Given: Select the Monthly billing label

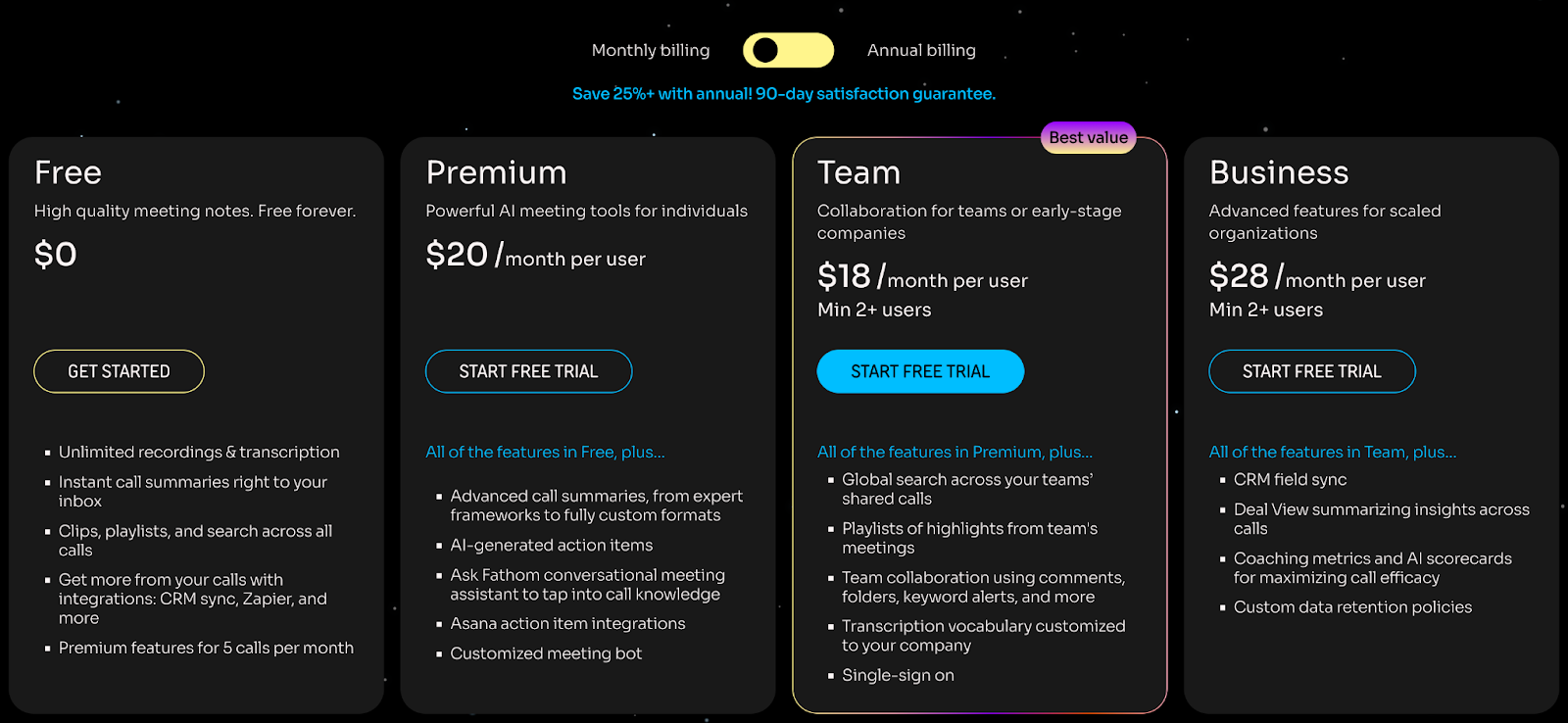Looking at the screenshot, I should (651, 50).
